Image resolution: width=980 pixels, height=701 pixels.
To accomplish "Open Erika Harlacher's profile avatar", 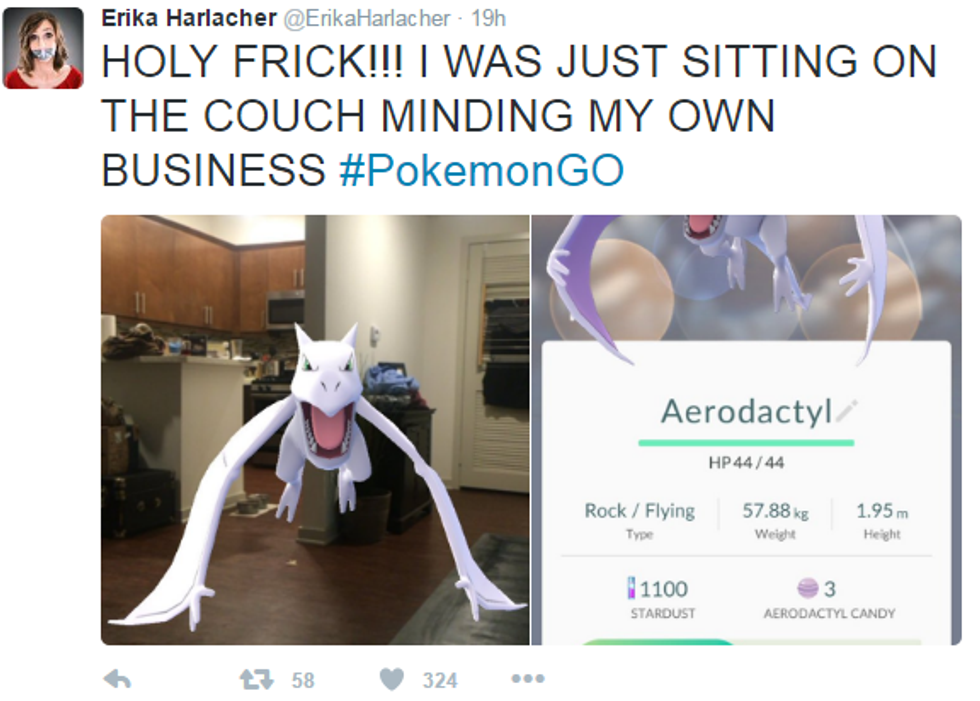I will pos(43,48).
